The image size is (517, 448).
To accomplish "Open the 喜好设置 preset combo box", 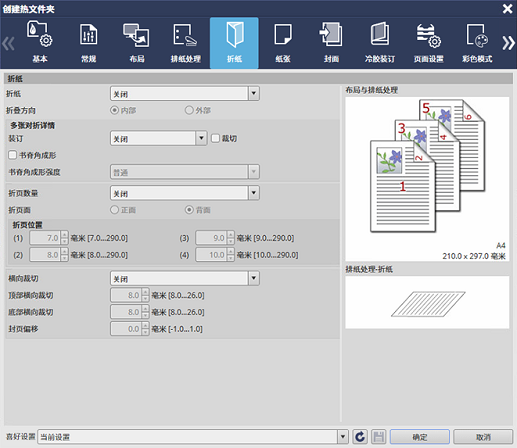I will (193, 437).
